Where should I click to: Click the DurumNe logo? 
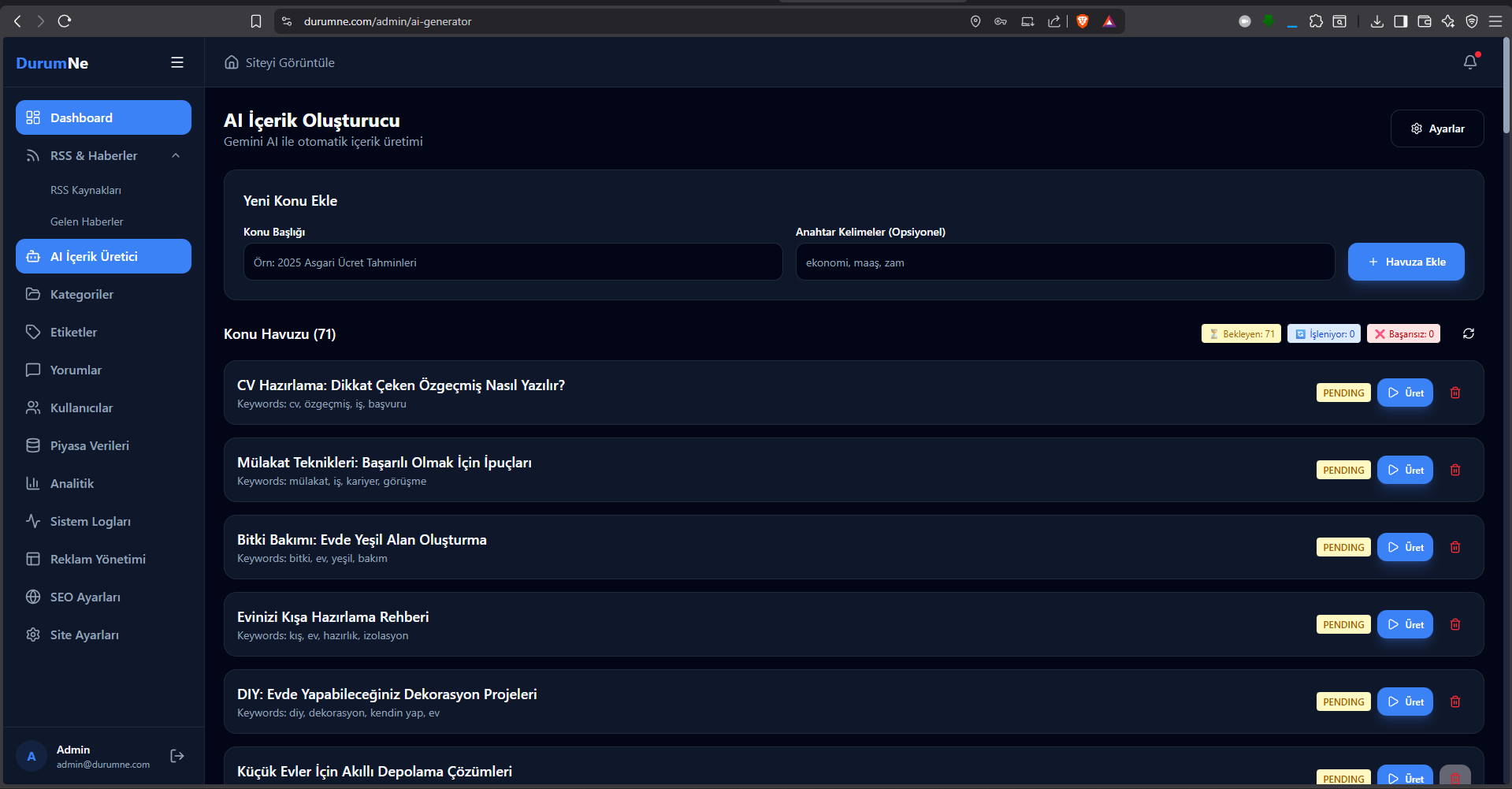(52, 63)
